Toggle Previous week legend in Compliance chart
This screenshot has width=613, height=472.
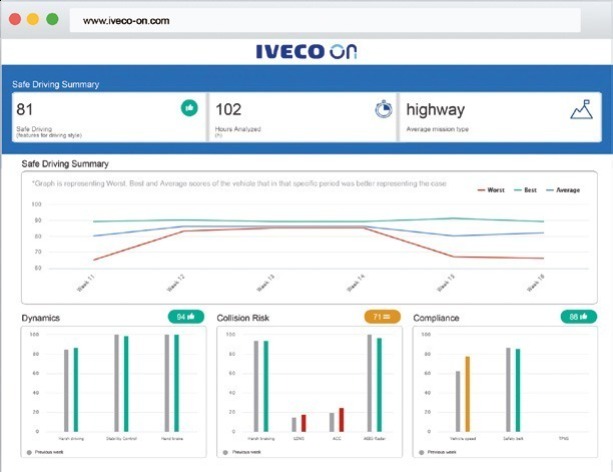(437, 452)
